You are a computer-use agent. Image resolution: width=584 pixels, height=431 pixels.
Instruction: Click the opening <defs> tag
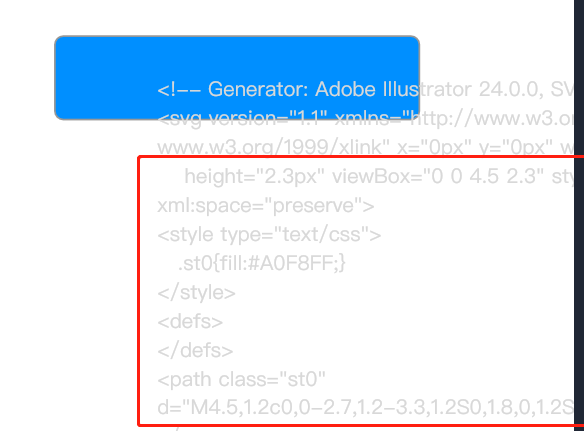(x=190, y=321)
